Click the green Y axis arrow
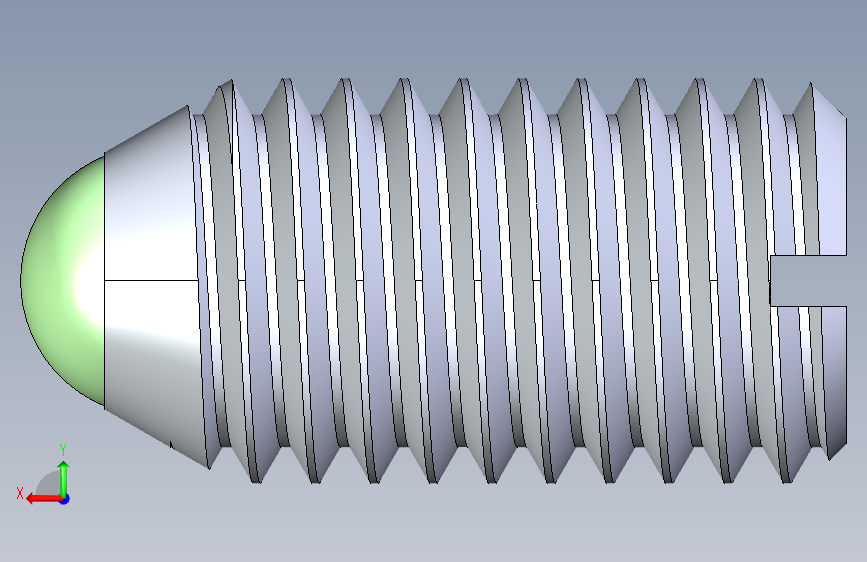Screen dimensions: 867x562 click(x=64, y=477)
